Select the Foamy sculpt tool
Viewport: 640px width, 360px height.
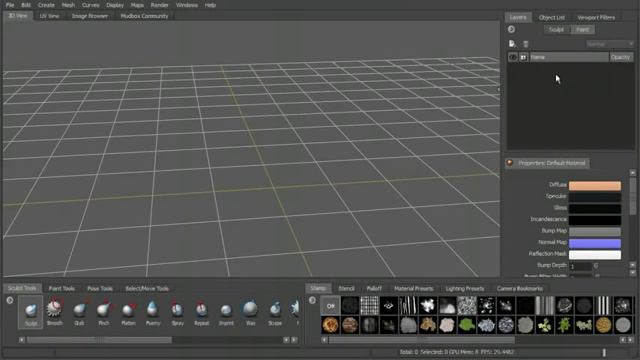point(153,312)
